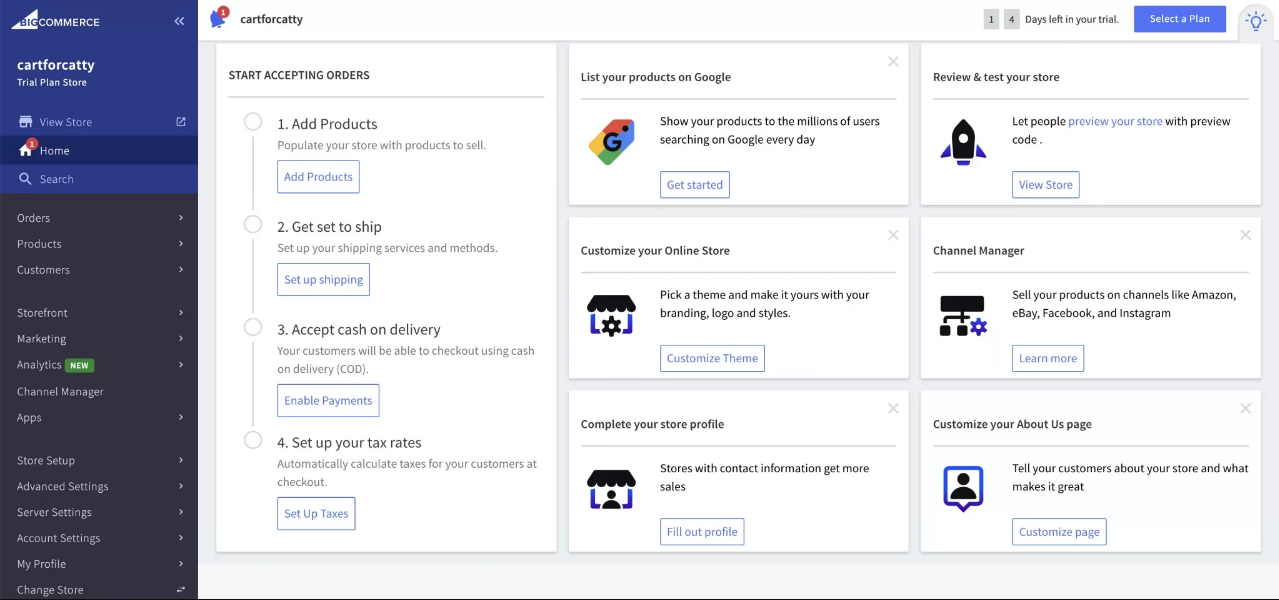
Task: Mark step 4 Set up tax rates circle
Action: point(253,440)
